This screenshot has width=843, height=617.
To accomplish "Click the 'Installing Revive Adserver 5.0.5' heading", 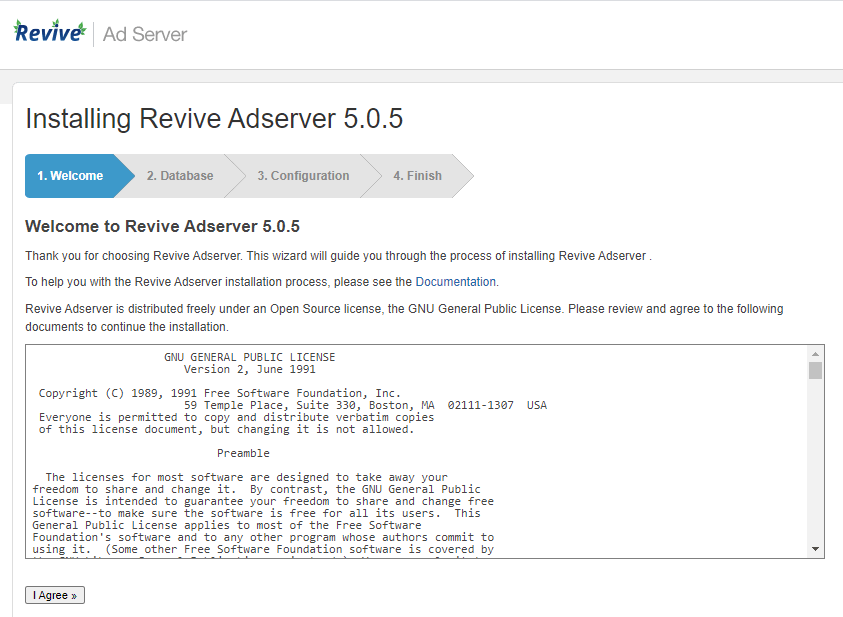I will pos(214,118).
